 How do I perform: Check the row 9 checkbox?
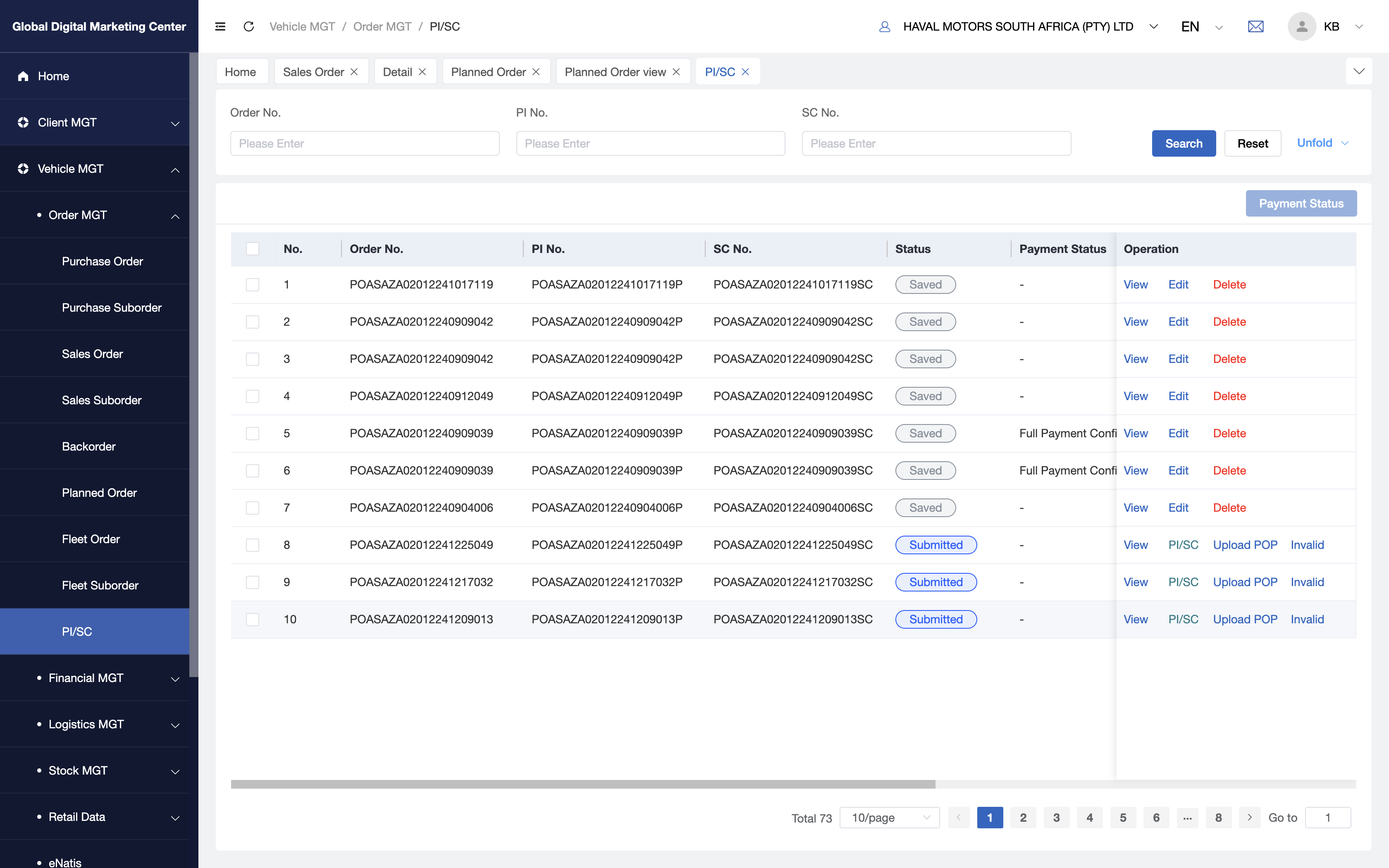[x=253, y=582]
